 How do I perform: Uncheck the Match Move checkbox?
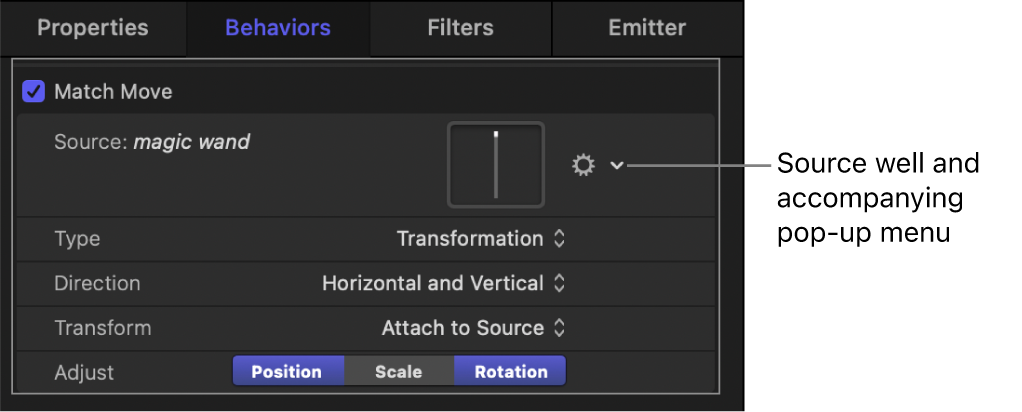(x=34, y=92)
